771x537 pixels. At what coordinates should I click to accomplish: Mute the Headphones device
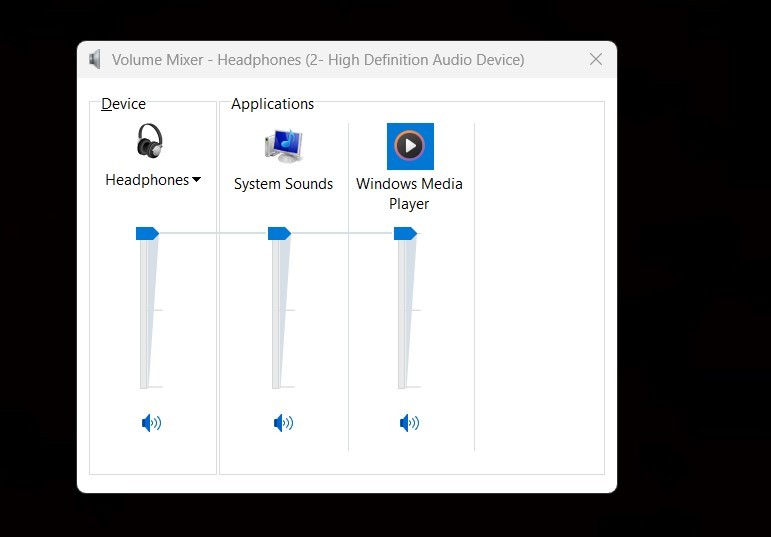[x=151, y=423]
